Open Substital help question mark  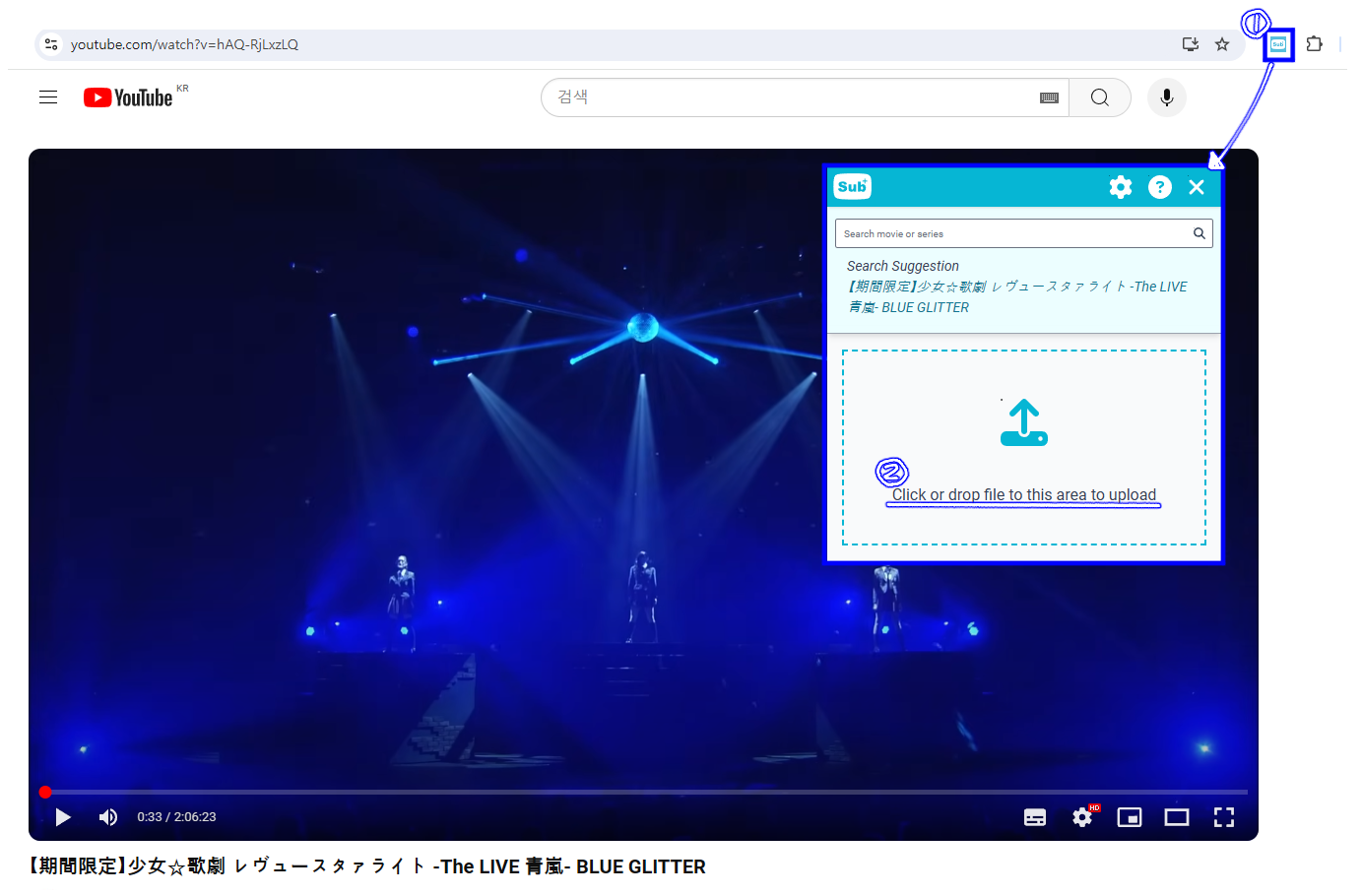[1160, 187]
